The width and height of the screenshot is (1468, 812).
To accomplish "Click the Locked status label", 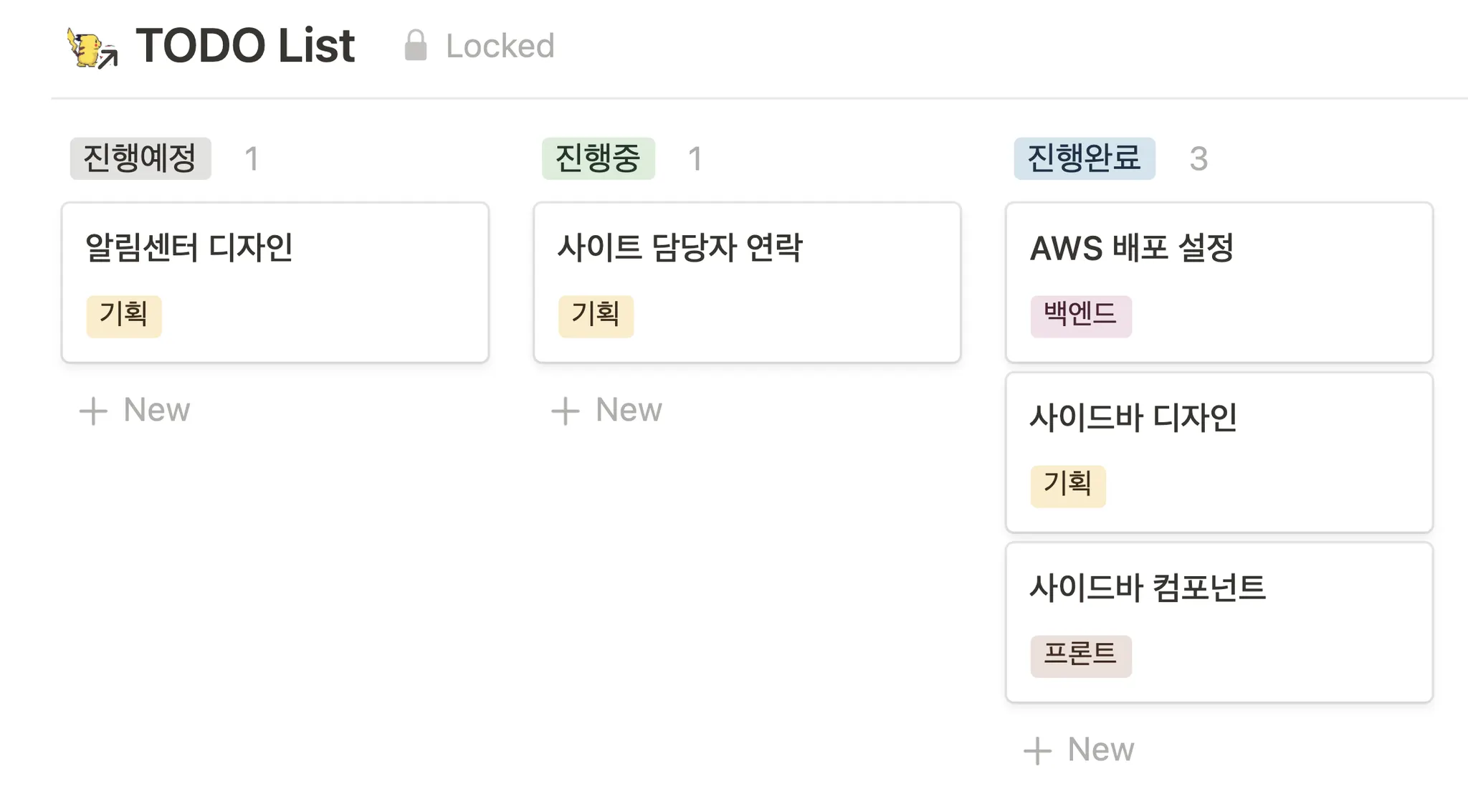I will (500, 46).
